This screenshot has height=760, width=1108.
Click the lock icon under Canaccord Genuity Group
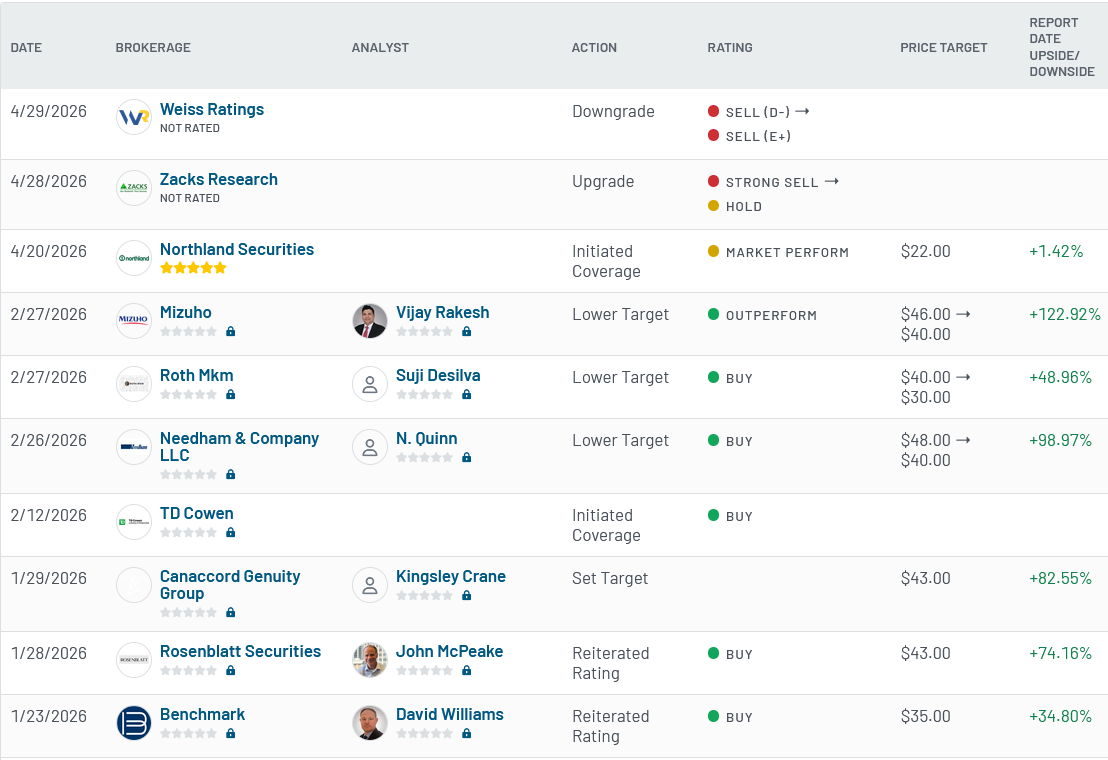coord(230,612)
